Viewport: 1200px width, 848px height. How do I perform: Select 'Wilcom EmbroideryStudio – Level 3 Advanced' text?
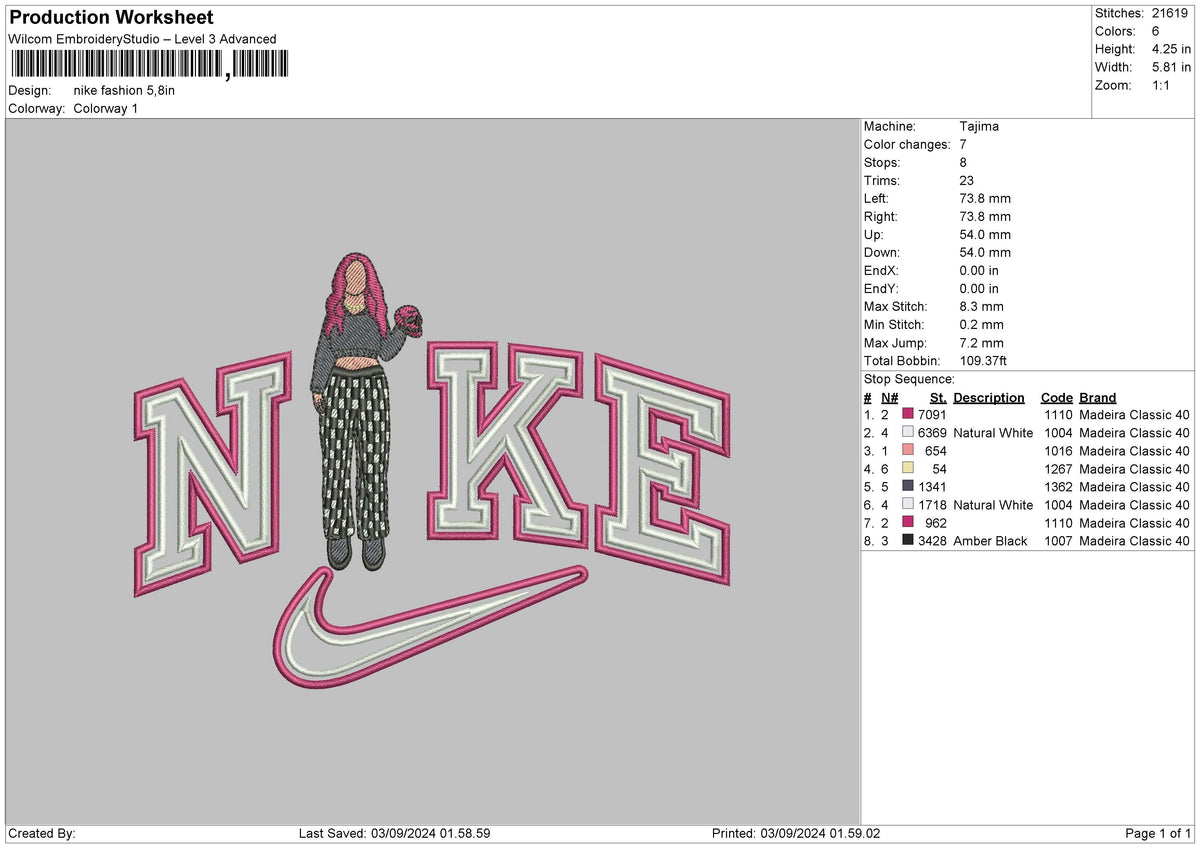pyautogui.click(x=142, y=39)
